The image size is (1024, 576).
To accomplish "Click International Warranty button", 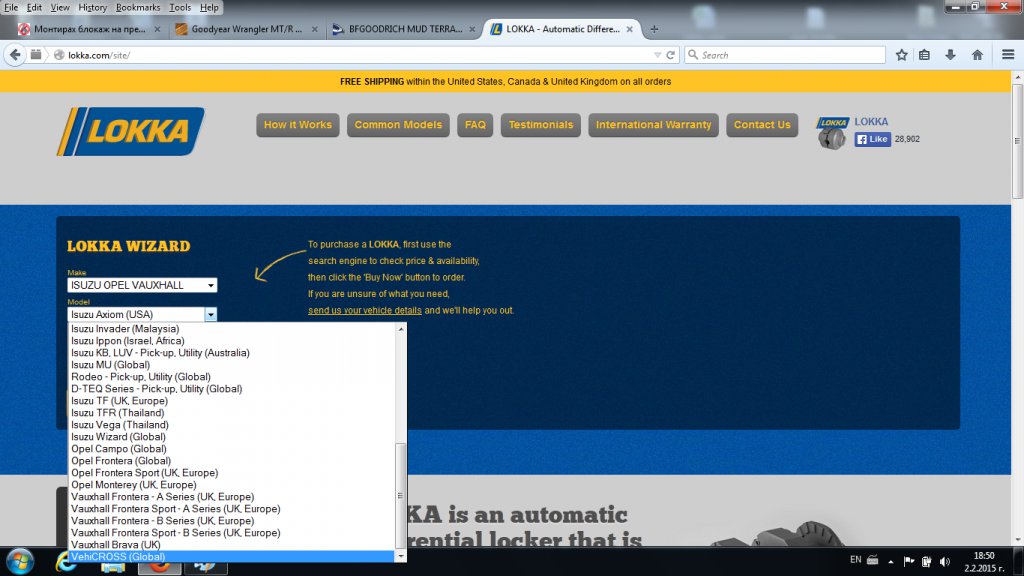I will [x=654, y=125].
